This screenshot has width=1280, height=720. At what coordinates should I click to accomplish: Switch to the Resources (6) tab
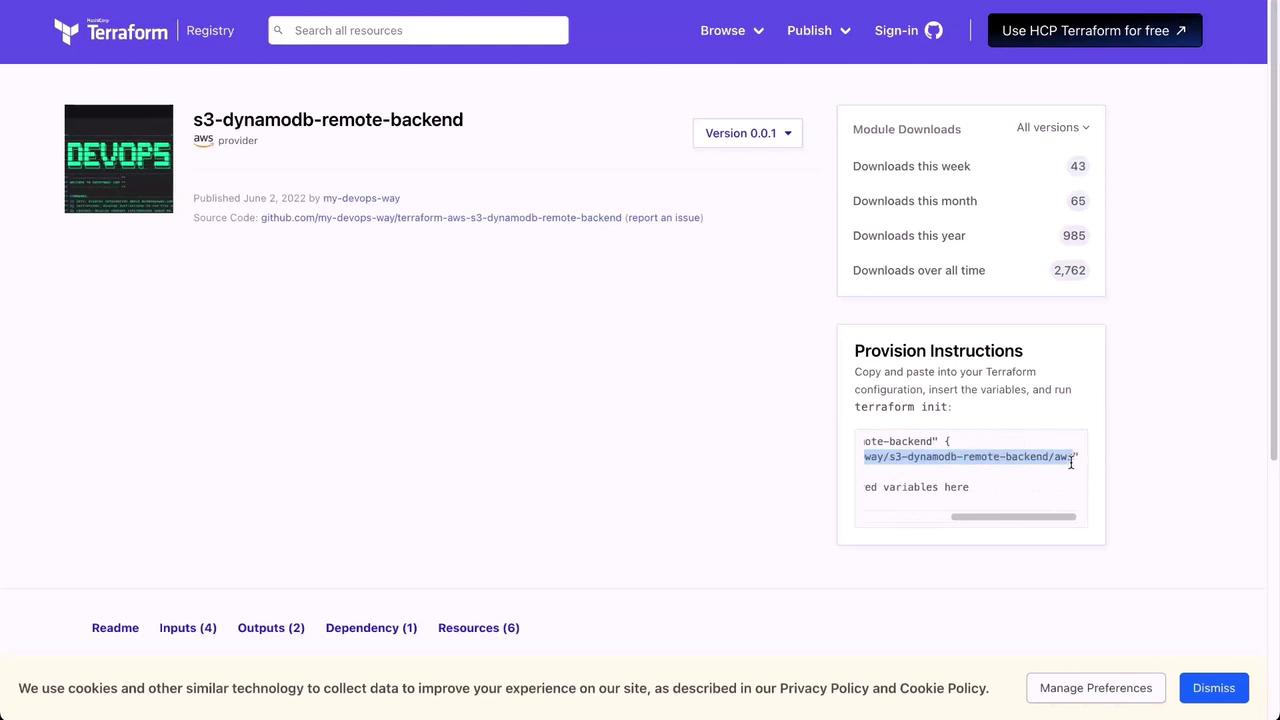pyautogui.click(x=479, y=628)
